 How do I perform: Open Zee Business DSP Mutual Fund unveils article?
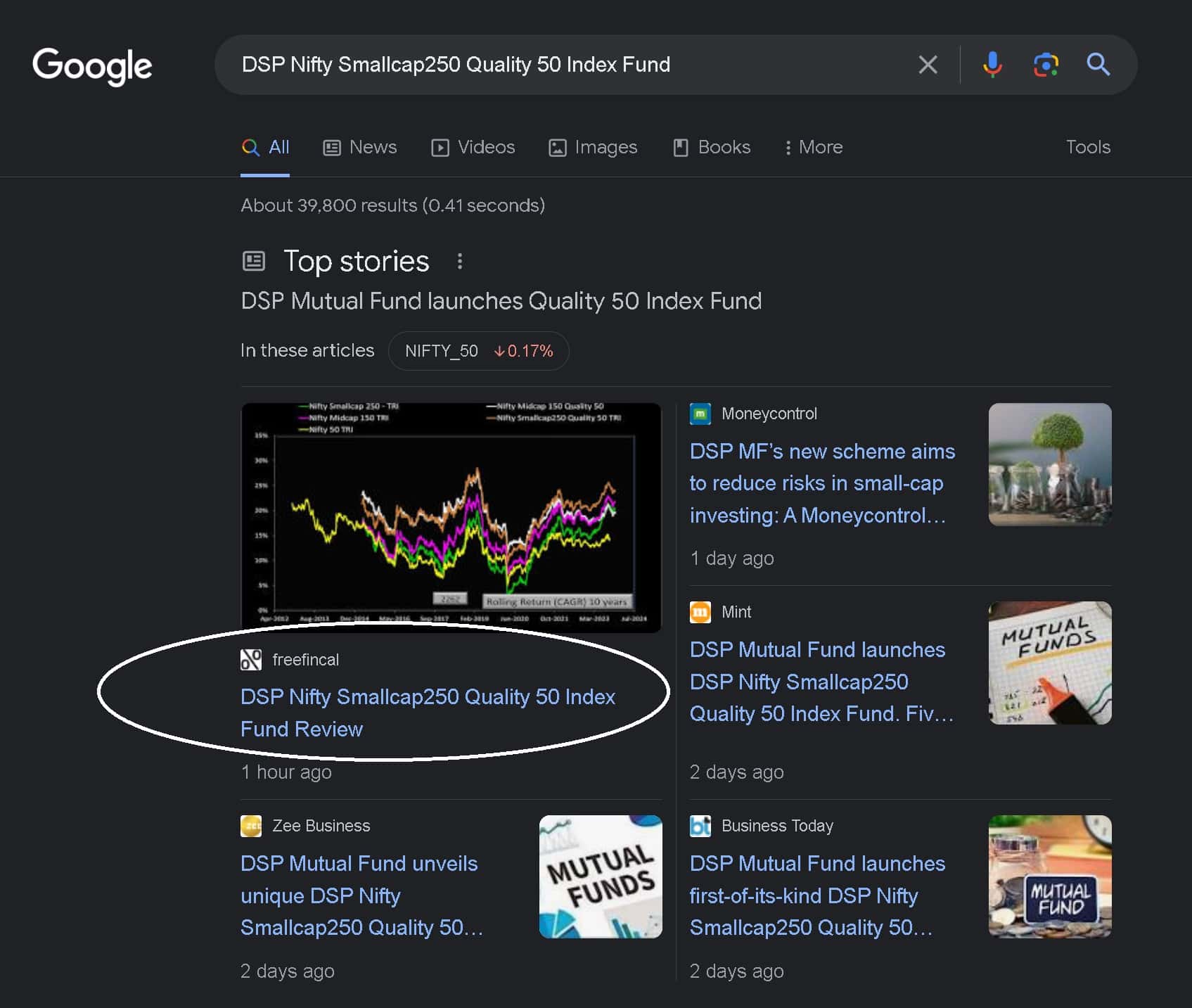point(361,895)
